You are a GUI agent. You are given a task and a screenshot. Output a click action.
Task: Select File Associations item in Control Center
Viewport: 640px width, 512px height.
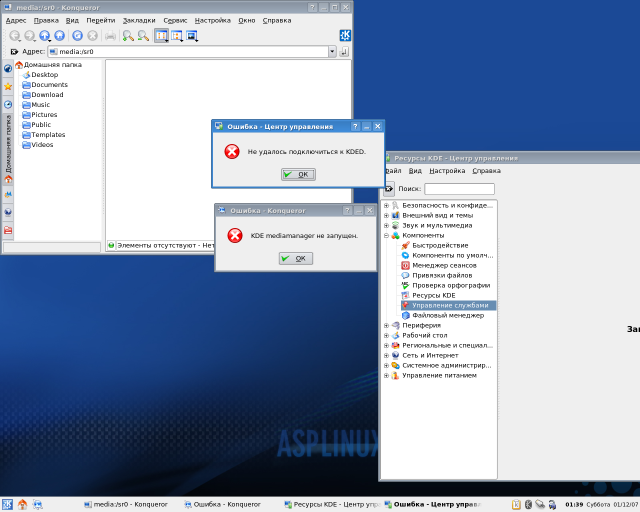pos(437,275)
